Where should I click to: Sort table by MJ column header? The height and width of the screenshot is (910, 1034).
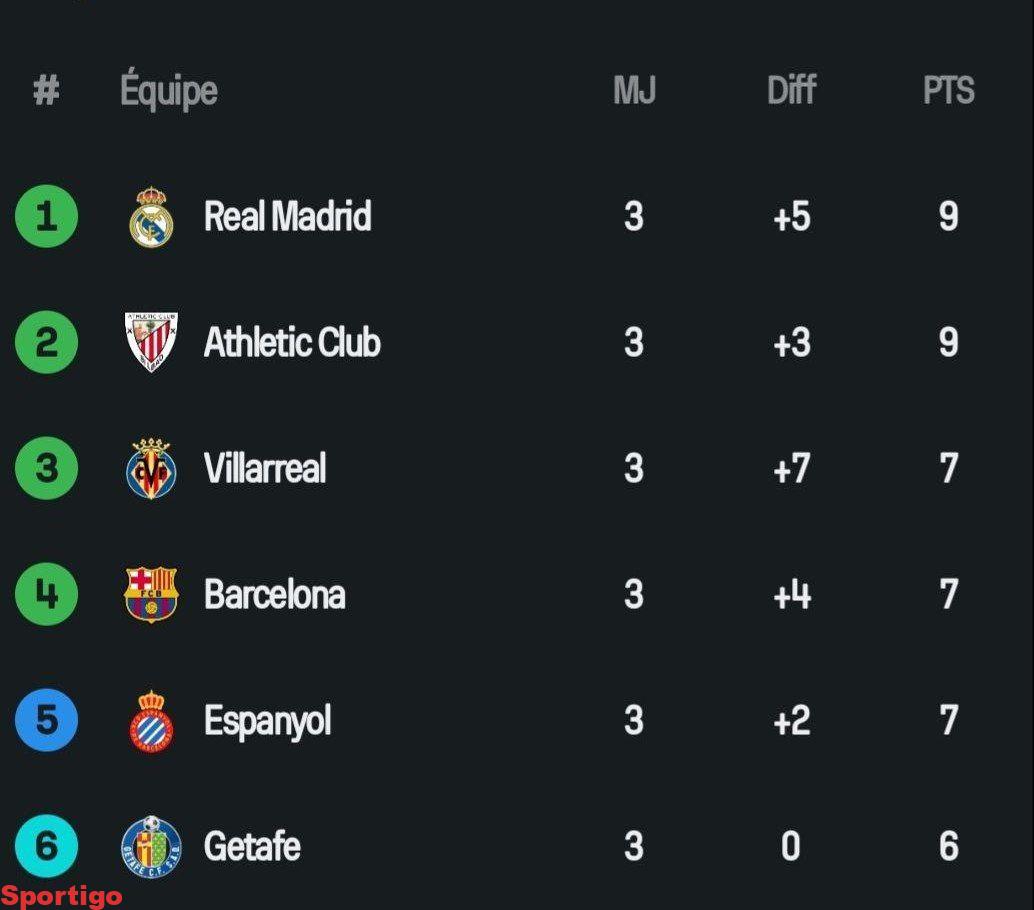pyautogui.click(x=634, y=91)
